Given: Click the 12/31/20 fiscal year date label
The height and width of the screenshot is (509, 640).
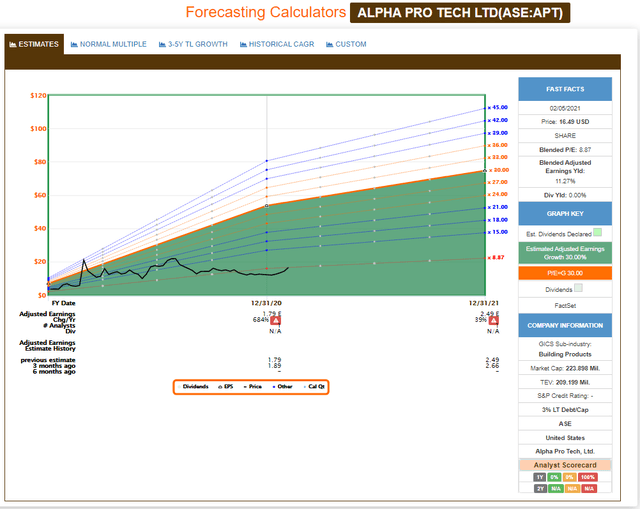Looking at the screenshot, I should (266, 303).
